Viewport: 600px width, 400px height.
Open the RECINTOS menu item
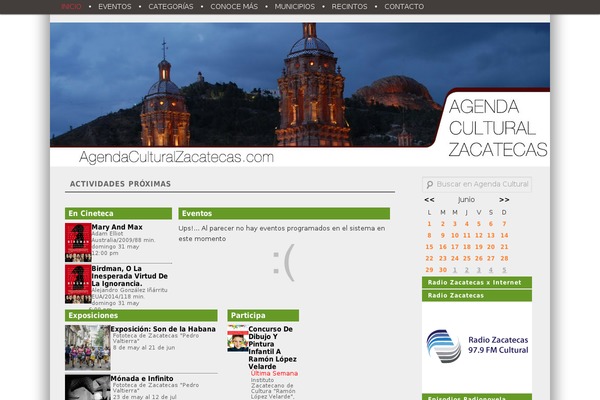349,7
